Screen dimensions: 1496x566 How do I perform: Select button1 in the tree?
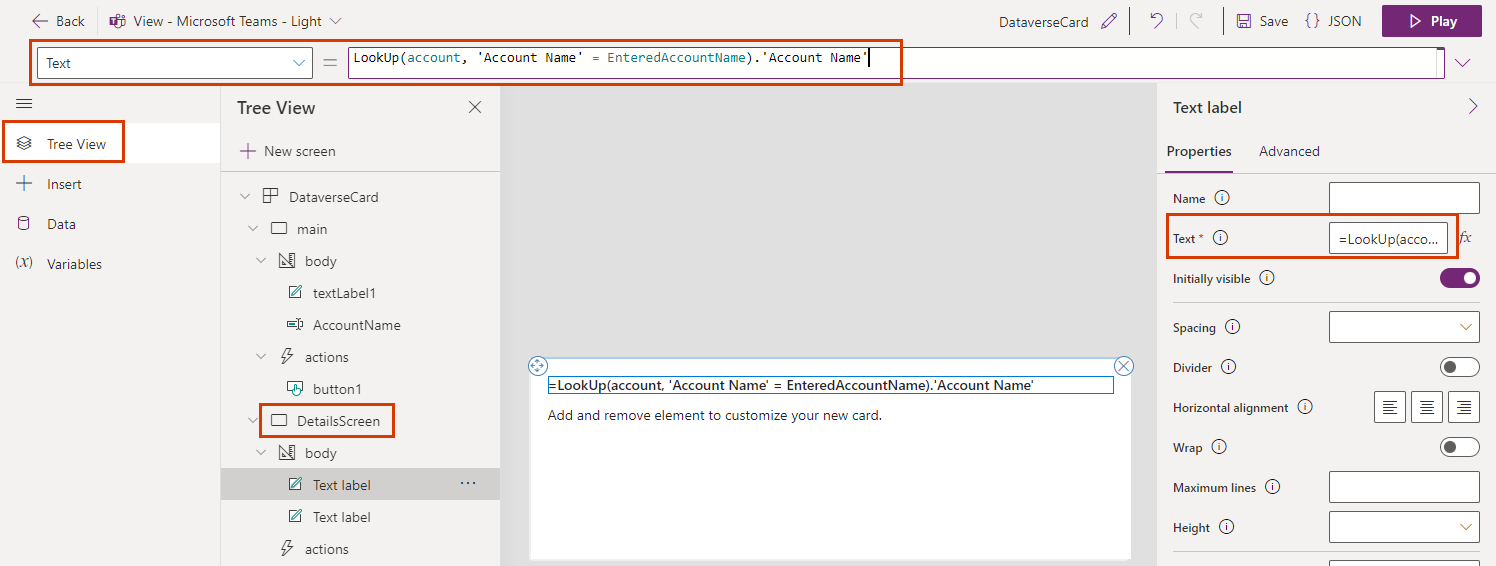coord(337,389)
